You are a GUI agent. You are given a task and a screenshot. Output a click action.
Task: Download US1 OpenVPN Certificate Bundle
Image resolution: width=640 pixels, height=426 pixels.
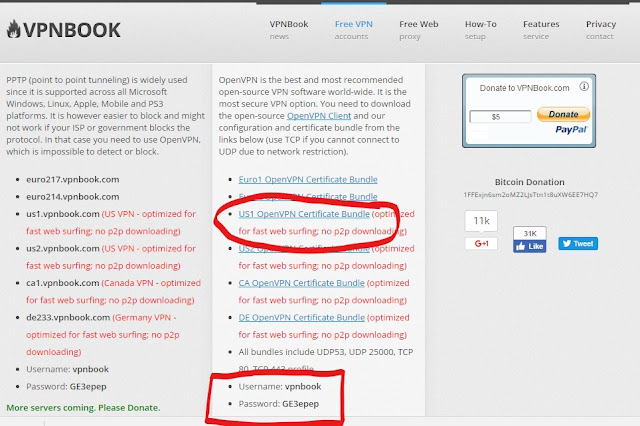point(304,214)
